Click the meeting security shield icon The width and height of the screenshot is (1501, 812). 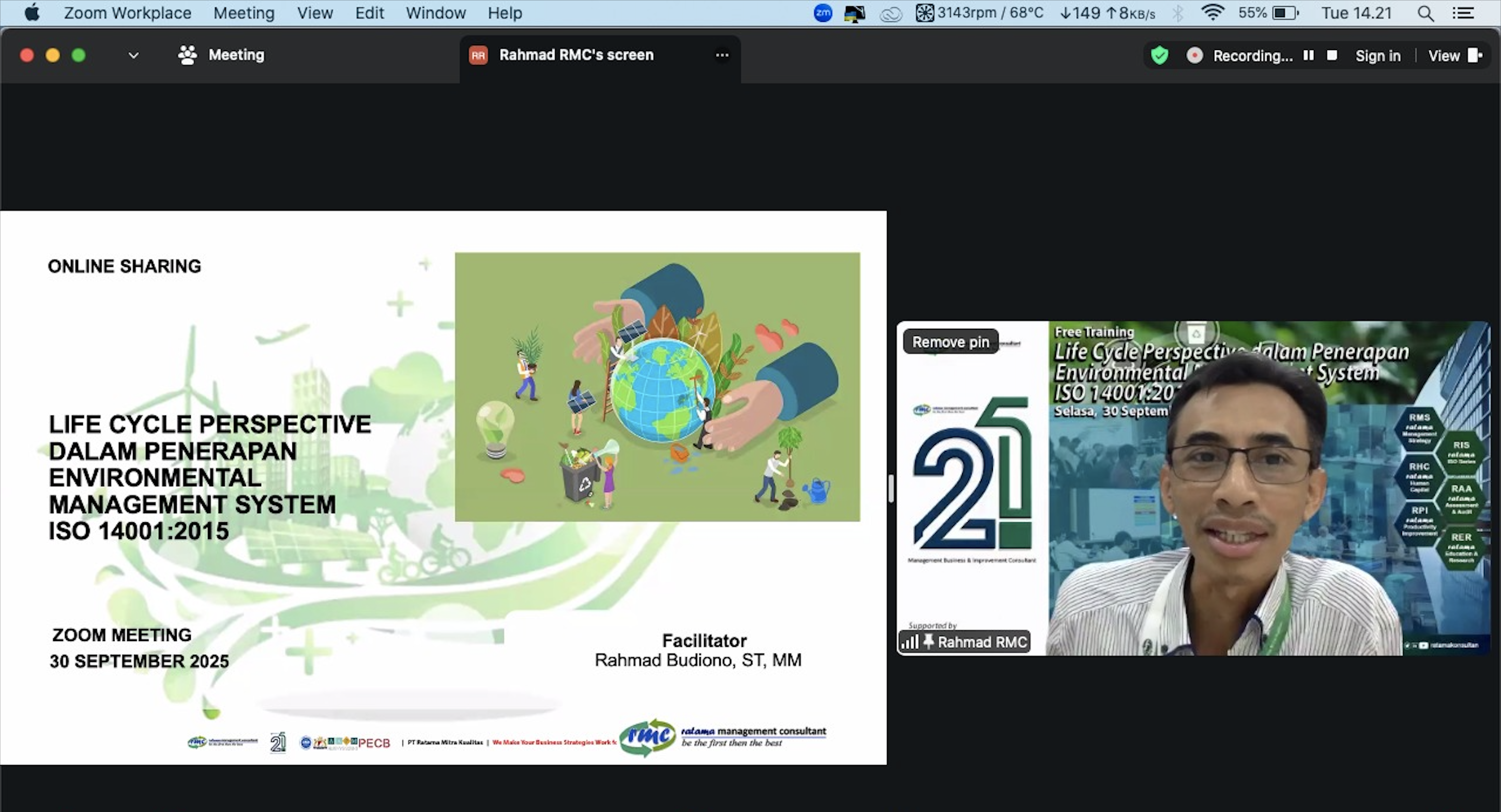point(1159,55)
